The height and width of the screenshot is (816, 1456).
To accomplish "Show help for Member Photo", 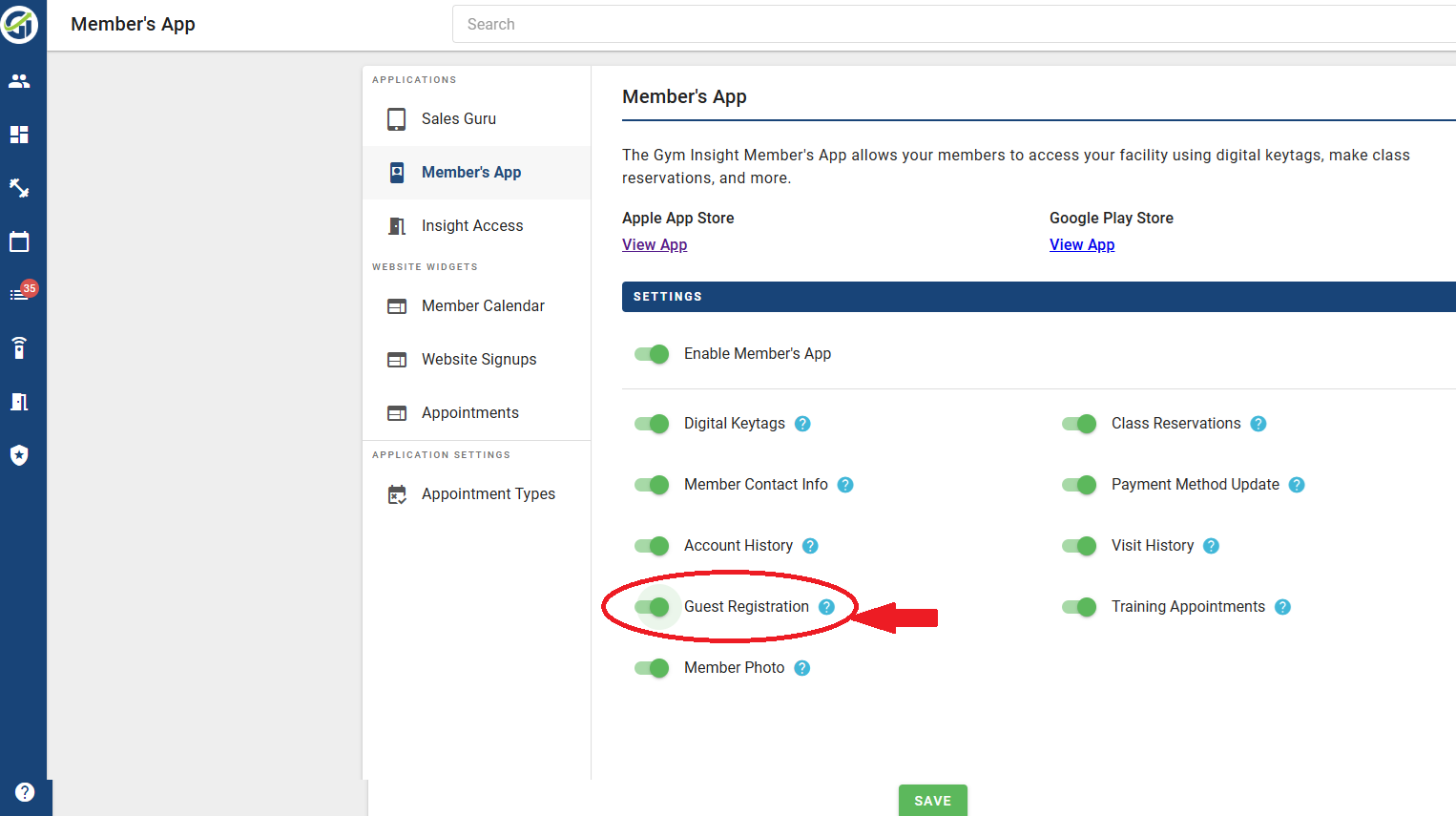I will tap(802, 668).
